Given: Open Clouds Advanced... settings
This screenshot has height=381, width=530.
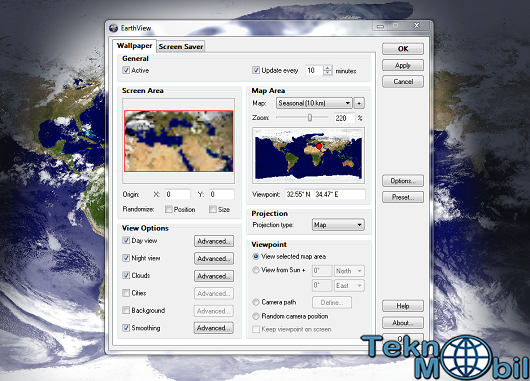Looking at the screenshot, I should tap(214, 276).
